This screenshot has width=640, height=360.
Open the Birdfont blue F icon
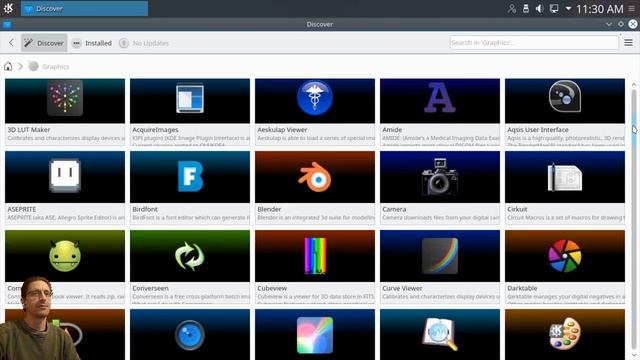tap(190, 176)
